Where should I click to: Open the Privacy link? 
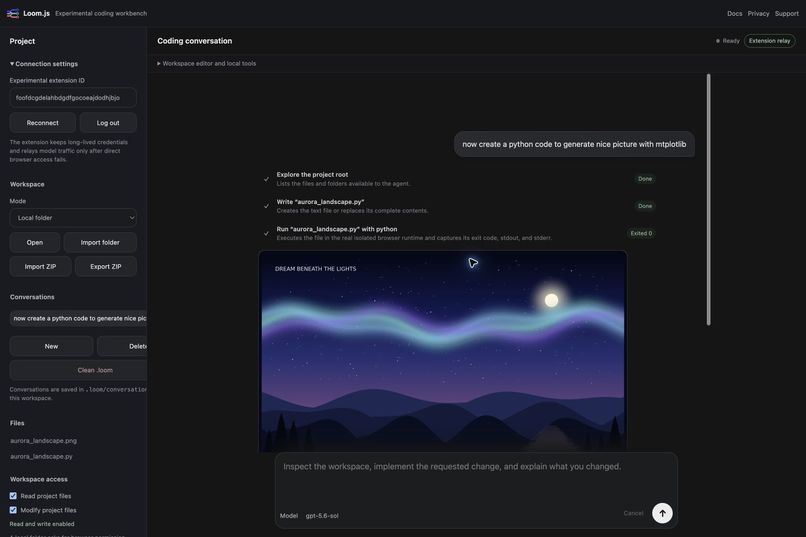[x=758, y=13]
